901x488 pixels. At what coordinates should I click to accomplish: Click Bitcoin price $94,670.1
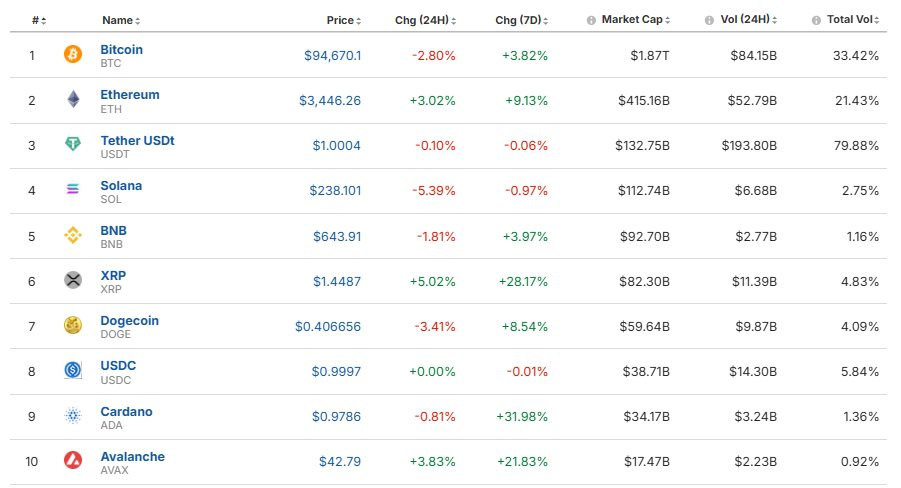pos(333,56)
